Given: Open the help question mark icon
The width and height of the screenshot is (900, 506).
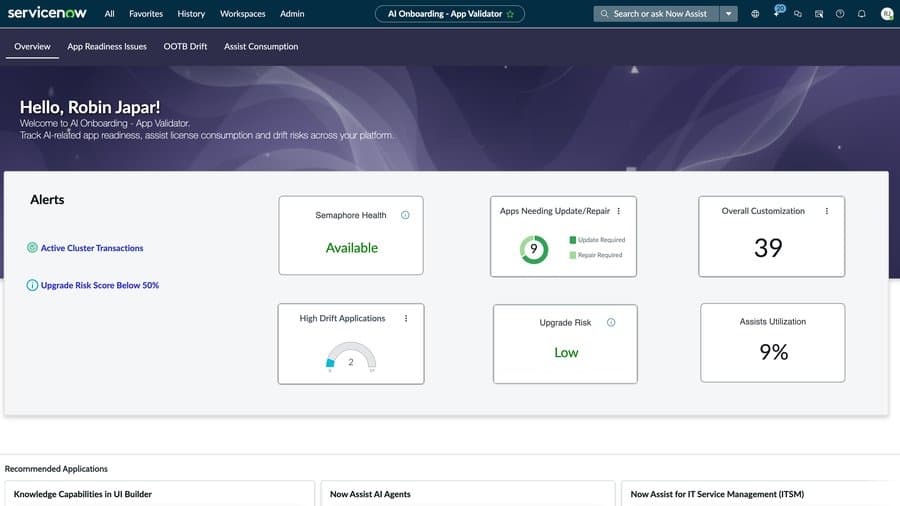Looking at the screenshot, I should pyautogui.click(x=840, y=14).
